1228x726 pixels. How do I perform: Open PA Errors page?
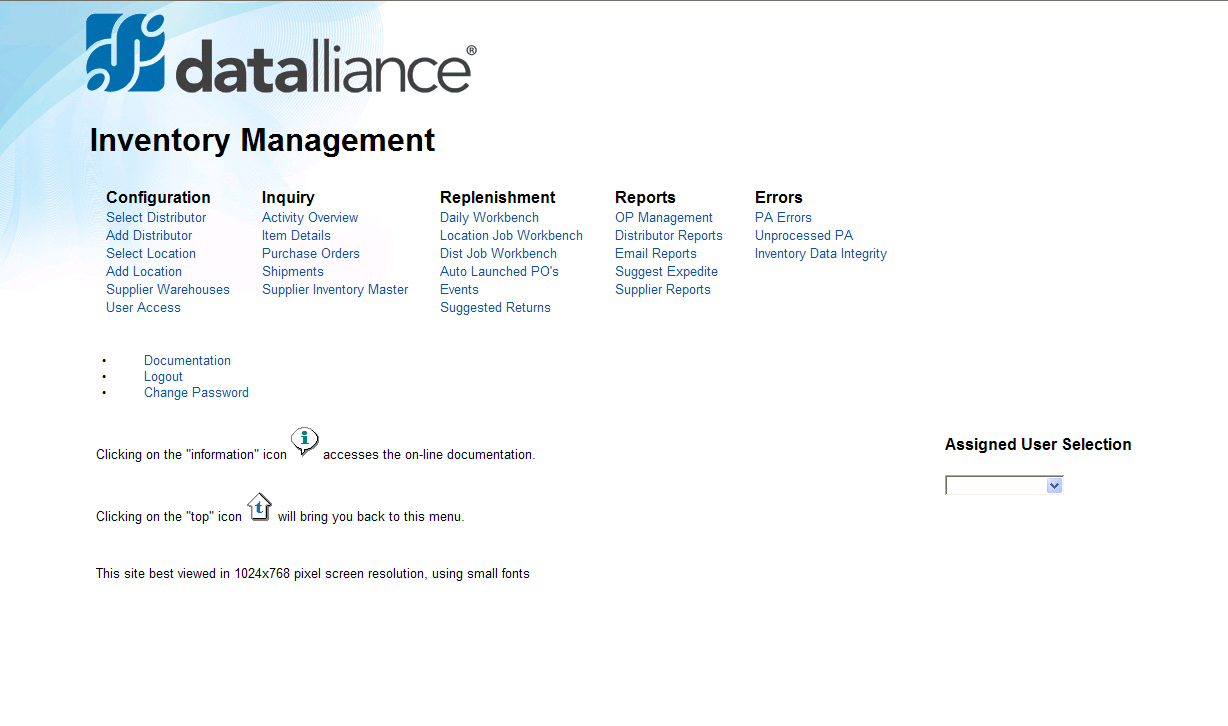pos(783,217)
